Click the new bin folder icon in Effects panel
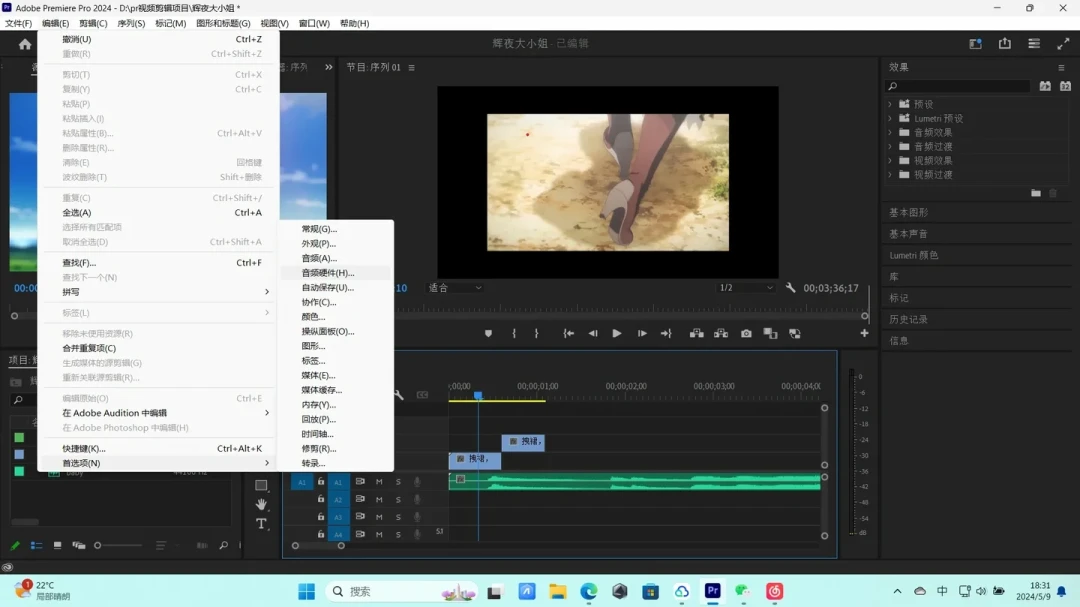 (x=1036, y=193)
